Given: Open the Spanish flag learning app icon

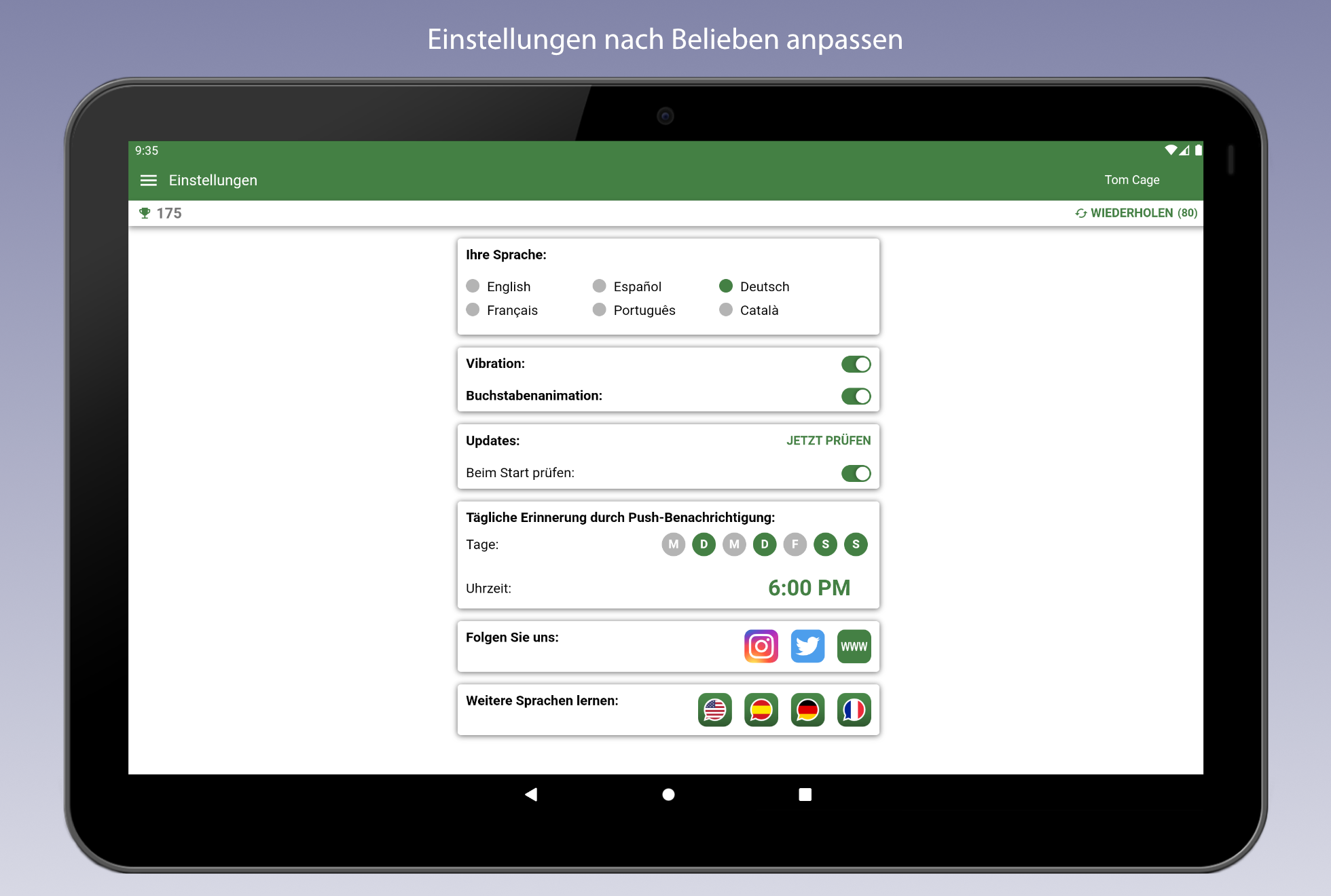Looking at the screenshot, I should pos(761,710).
